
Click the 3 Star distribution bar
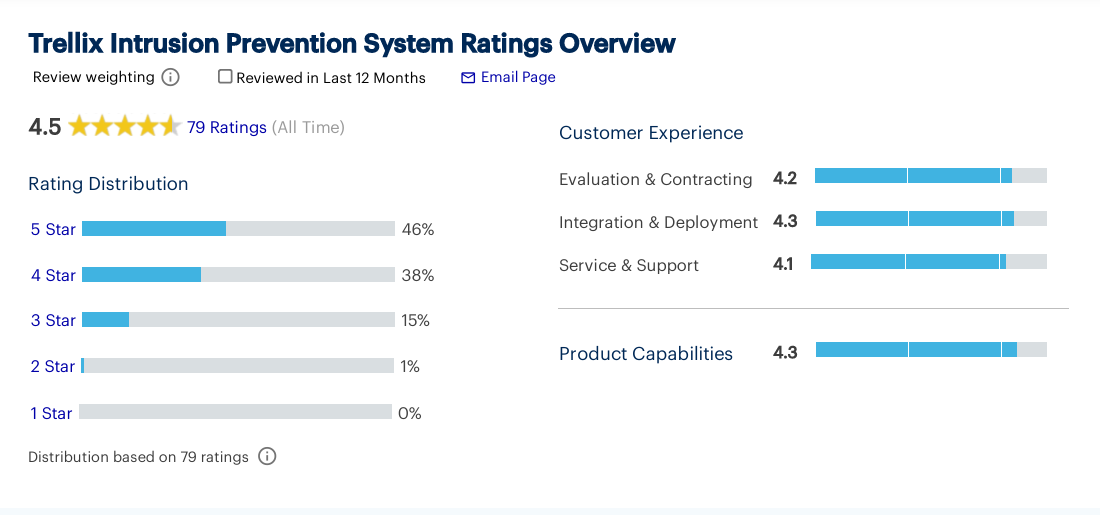coord(238,320)
